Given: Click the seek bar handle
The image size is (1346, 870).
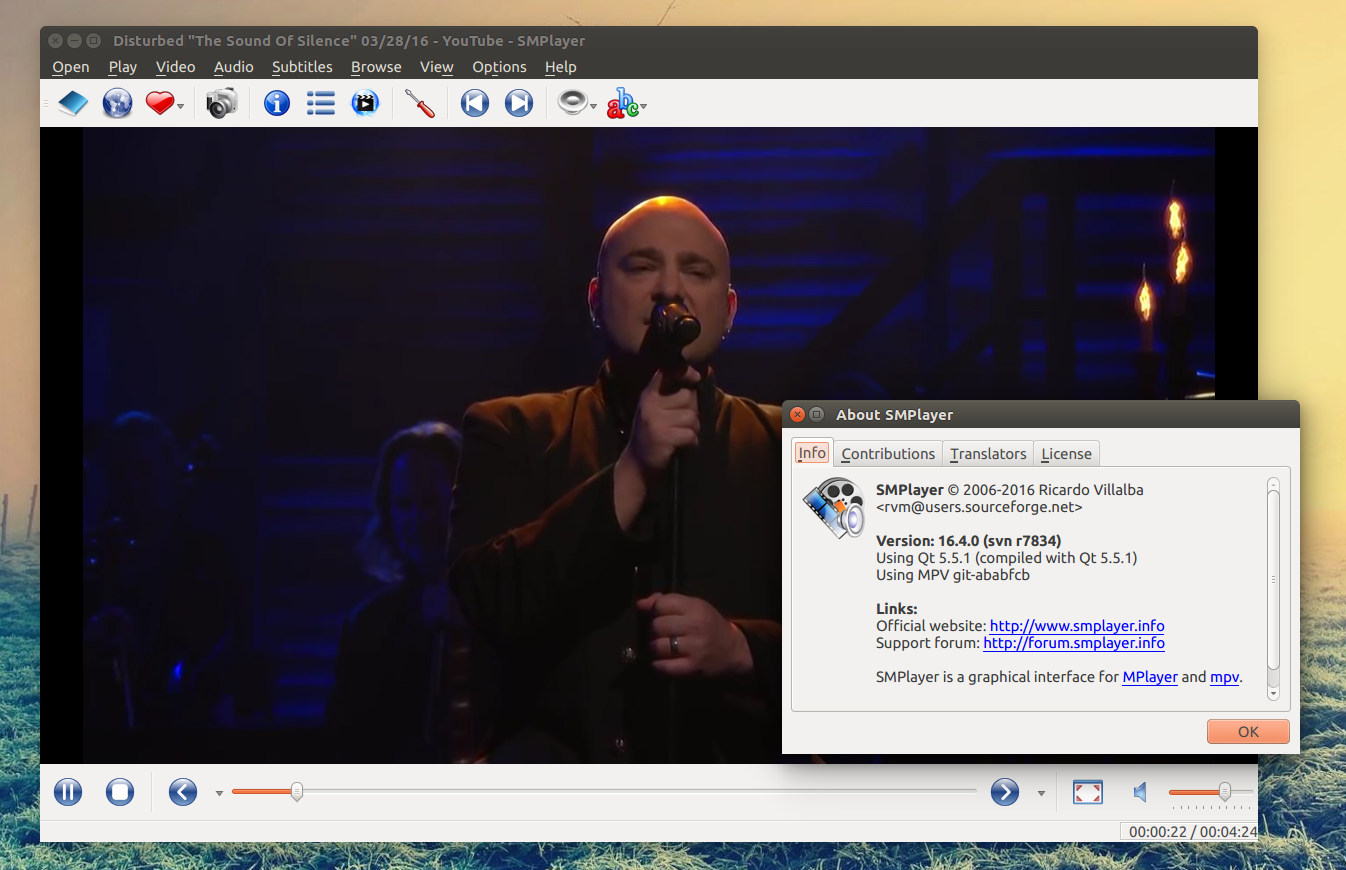Looking at the screenshot, I should [x=297, y=792].
